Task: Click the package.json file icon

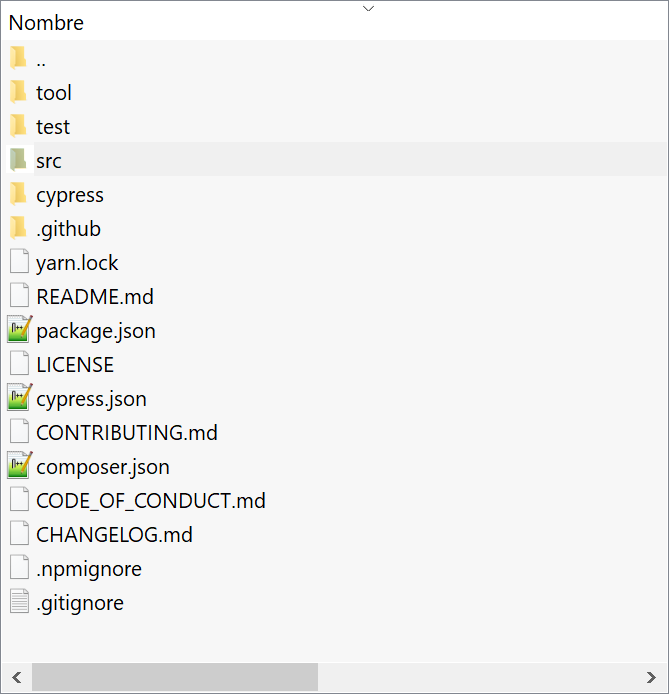Action: coord(19,330)
